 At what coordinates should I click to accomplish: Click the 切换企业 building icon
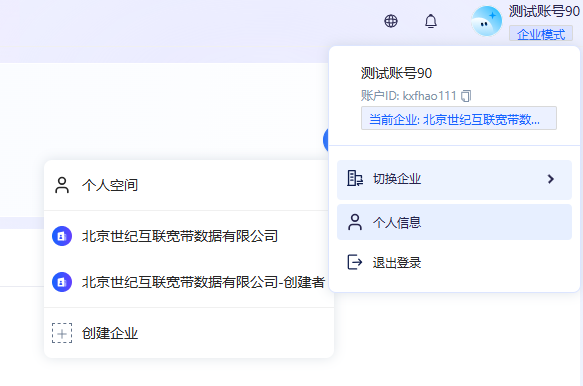pyautogui.click(x=355, y=178)
